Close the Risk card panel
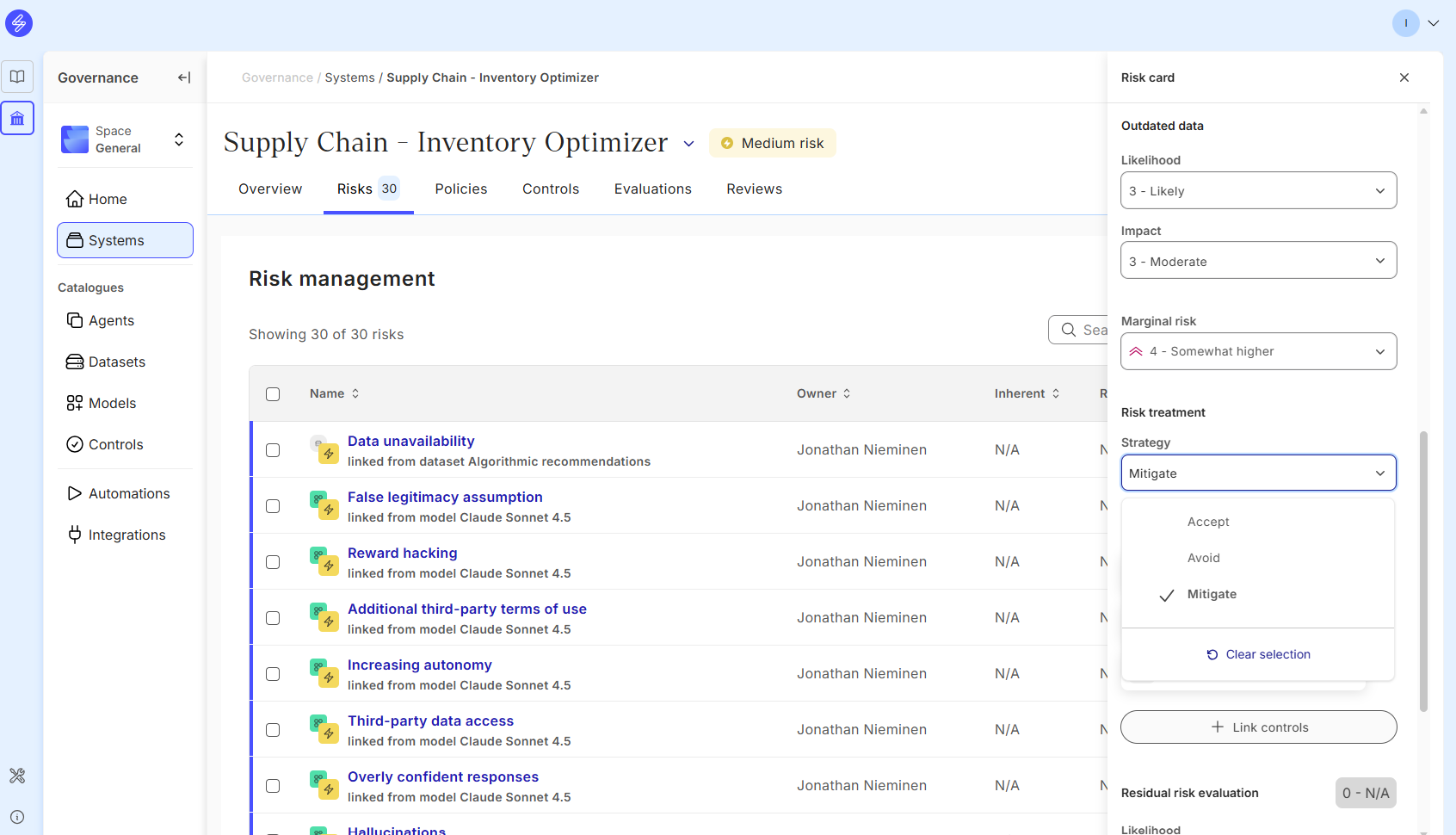The image size is (1456, 835). click(x=1404, y=77)
